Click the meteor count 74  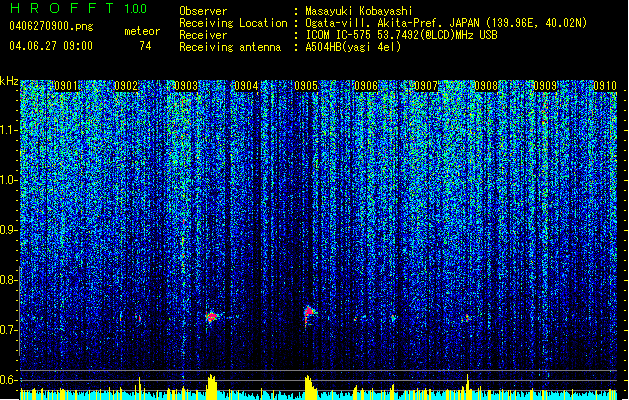pyautogui.click(x=145, y=46)
